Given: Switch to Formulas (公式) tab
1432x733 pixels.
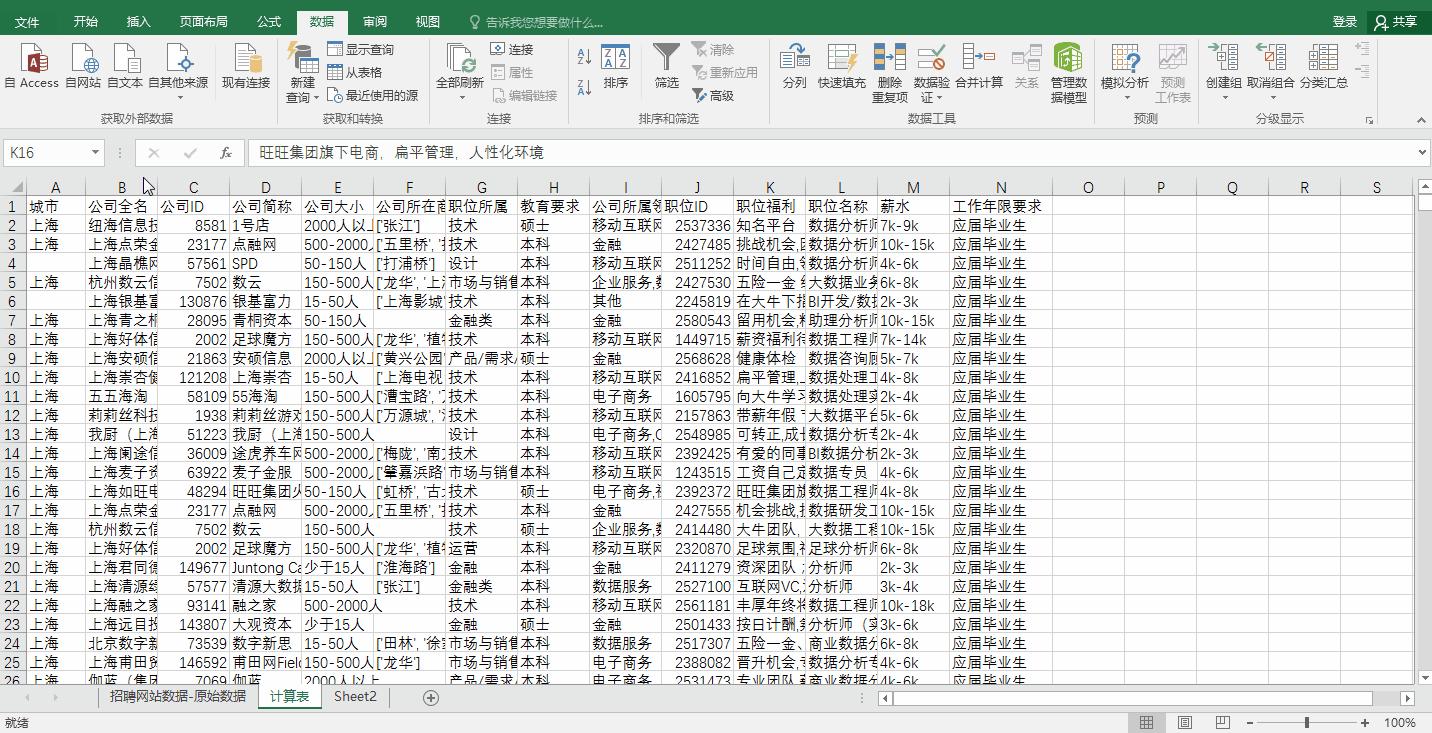Looking at the screenshot, I should pyautogui.click(x=268, y=21).
